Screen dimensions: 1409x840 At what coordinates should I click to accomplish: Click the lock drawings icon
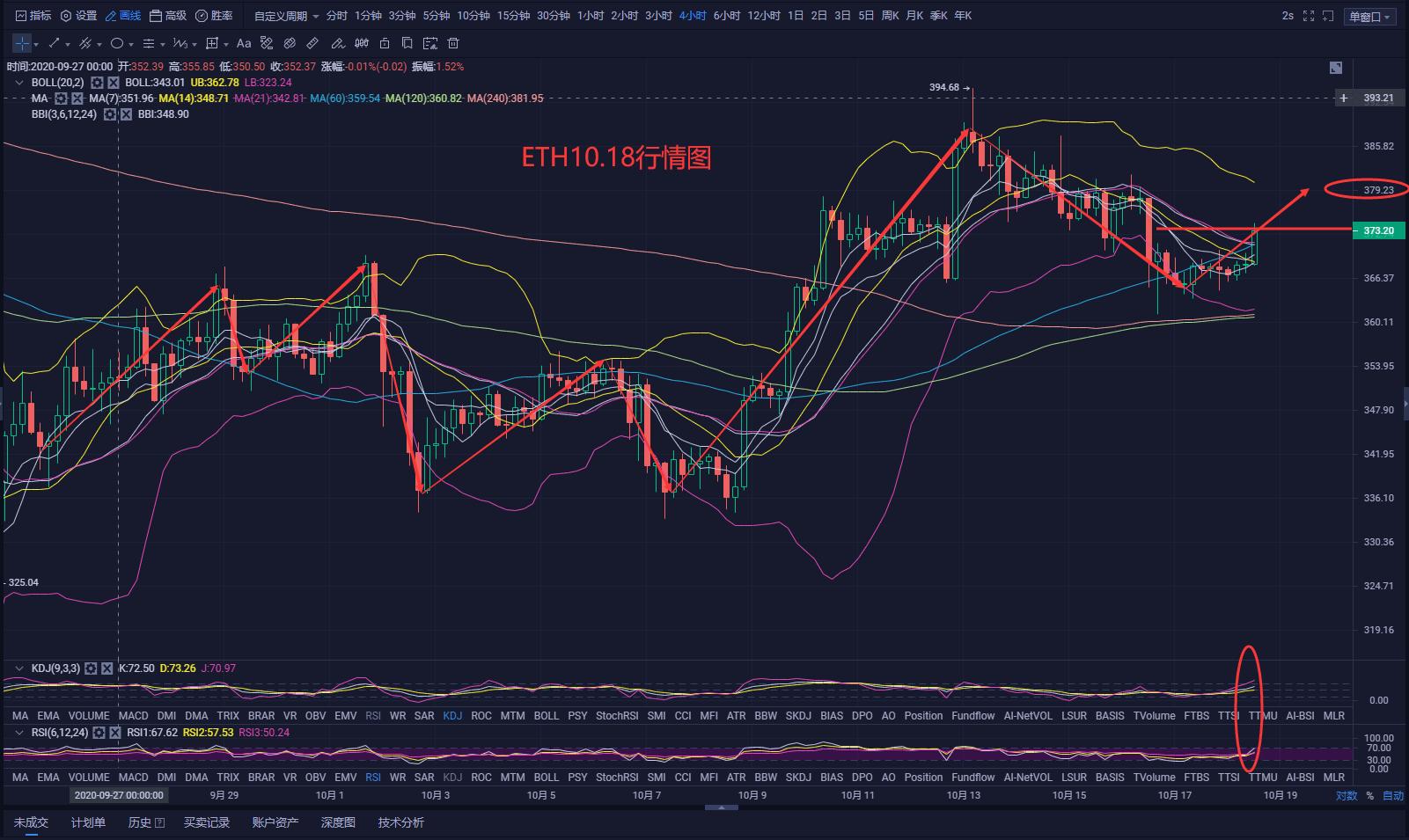(x=385, y=43)
